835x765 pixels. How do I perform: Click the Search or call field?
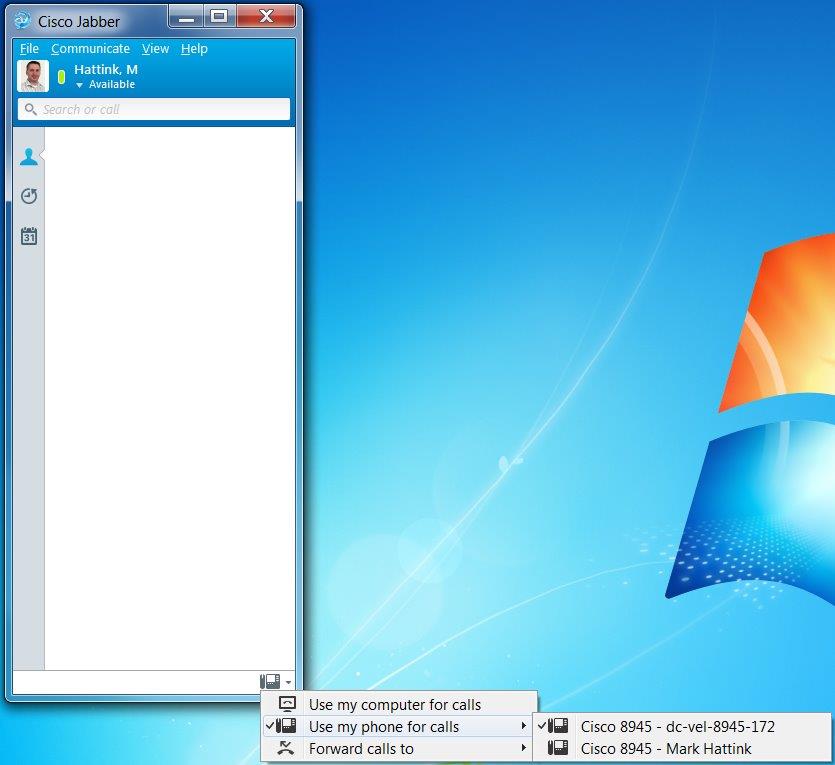(x=154, y=109)
